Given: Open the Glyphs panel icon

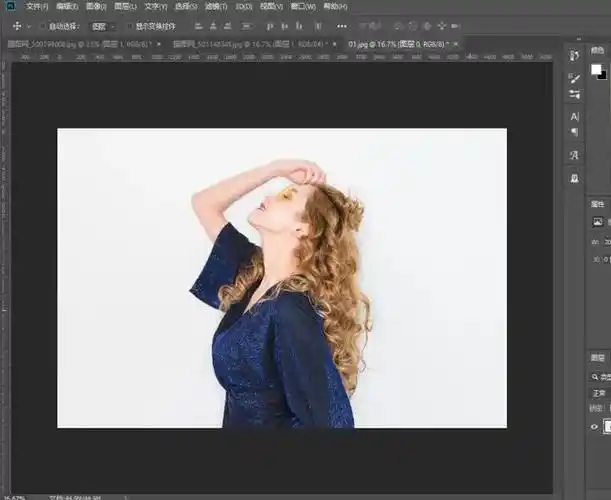Looking at the screenshot, I should pos(574,155).
